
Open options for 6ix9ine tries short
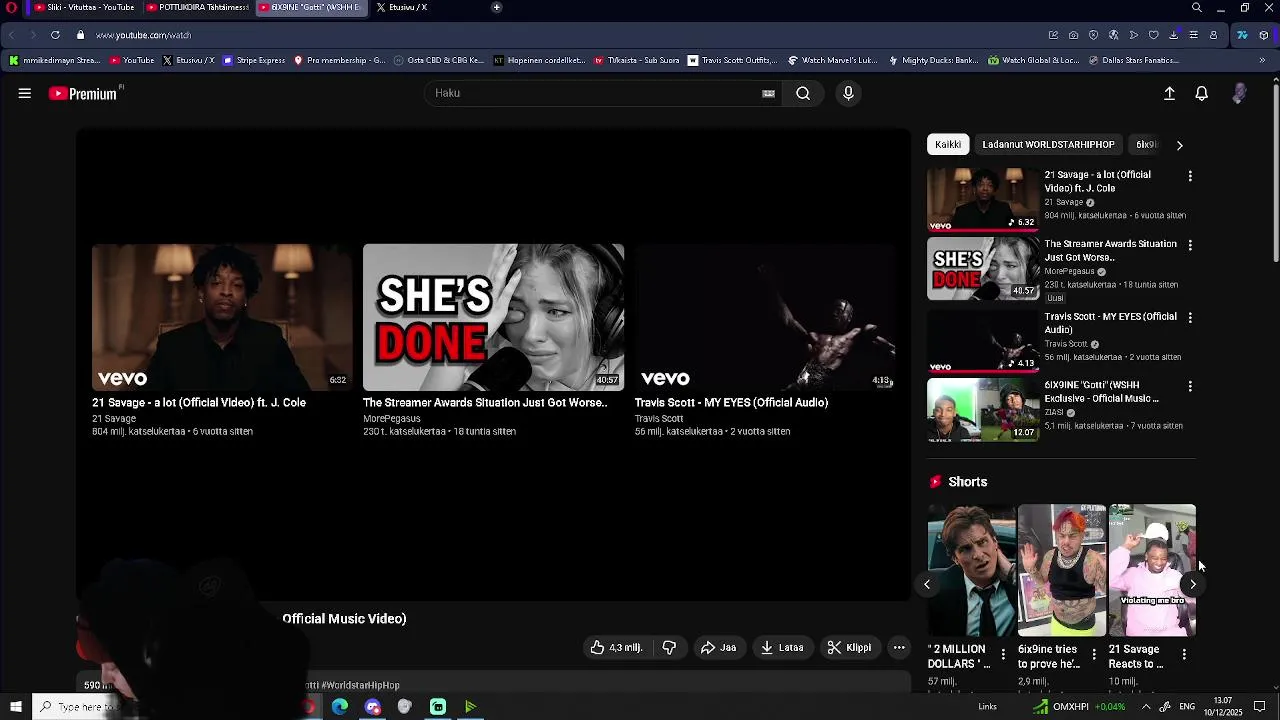pos(1094,654)
